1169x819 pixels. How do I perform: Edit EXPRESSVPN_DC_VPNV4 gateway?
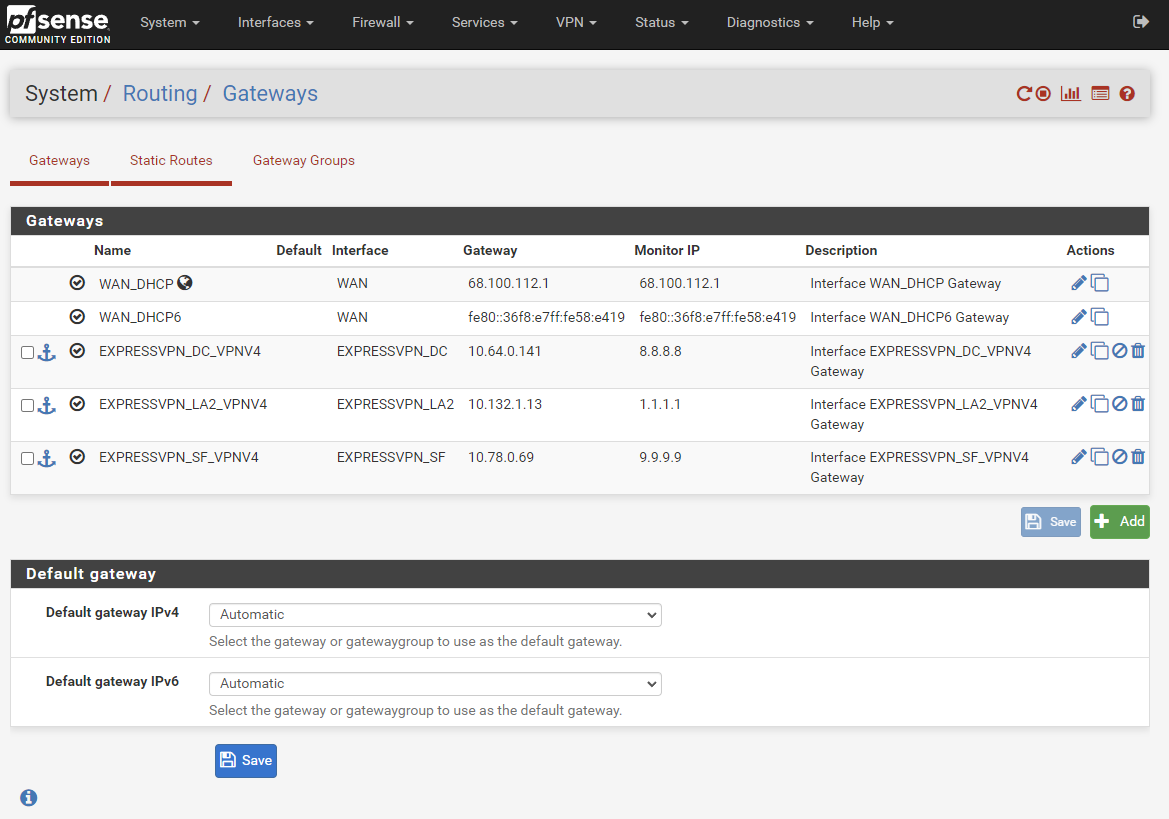coord(1078,350)
